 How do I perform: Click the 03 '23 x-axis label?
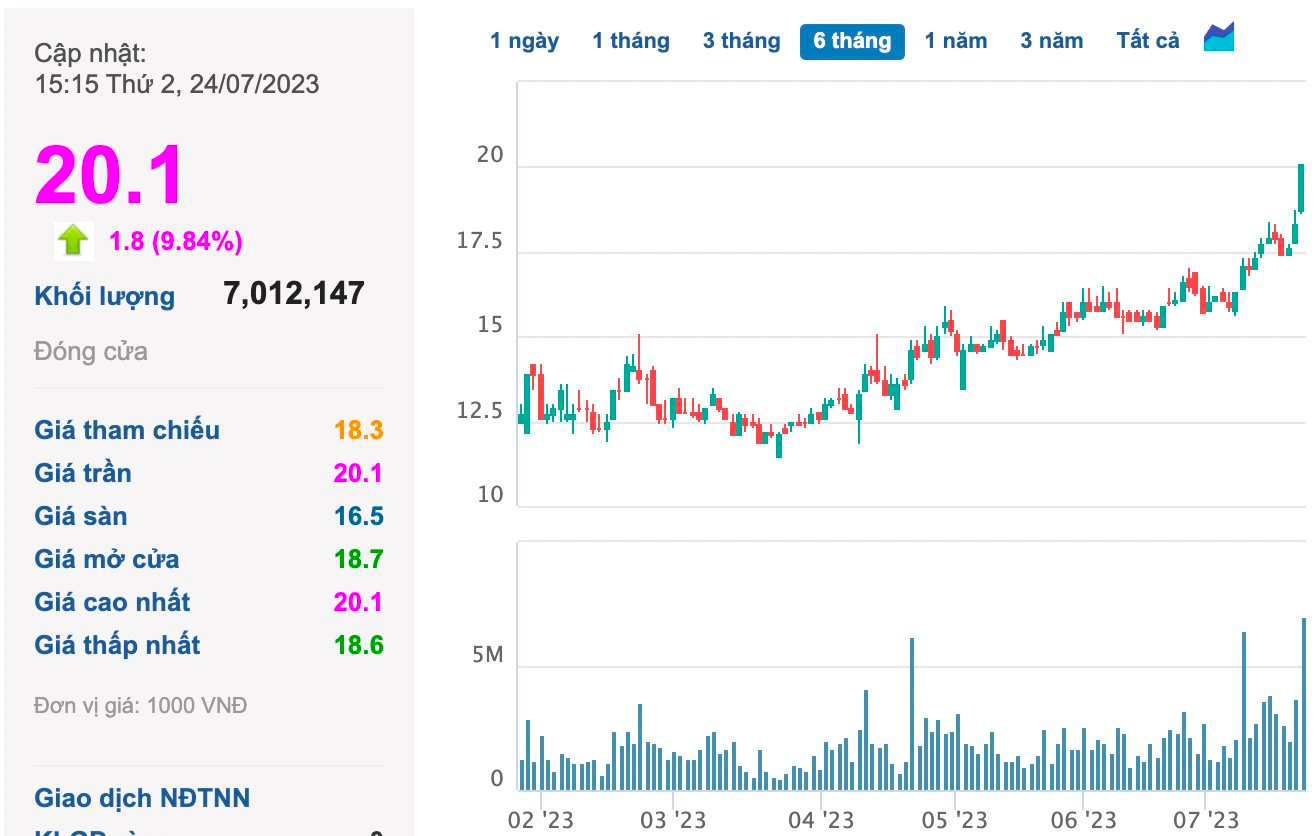click(x=673, y=821)
